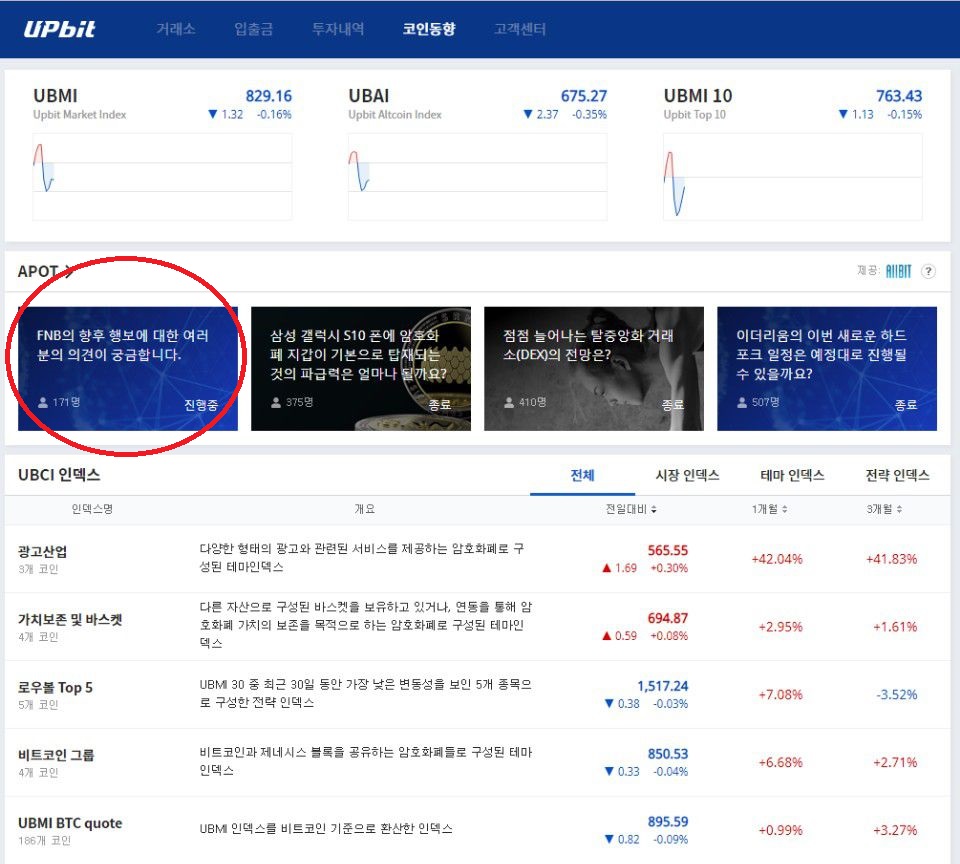Click the +41.83% three-month value
The image size is (960, 864).
point(891,559)
